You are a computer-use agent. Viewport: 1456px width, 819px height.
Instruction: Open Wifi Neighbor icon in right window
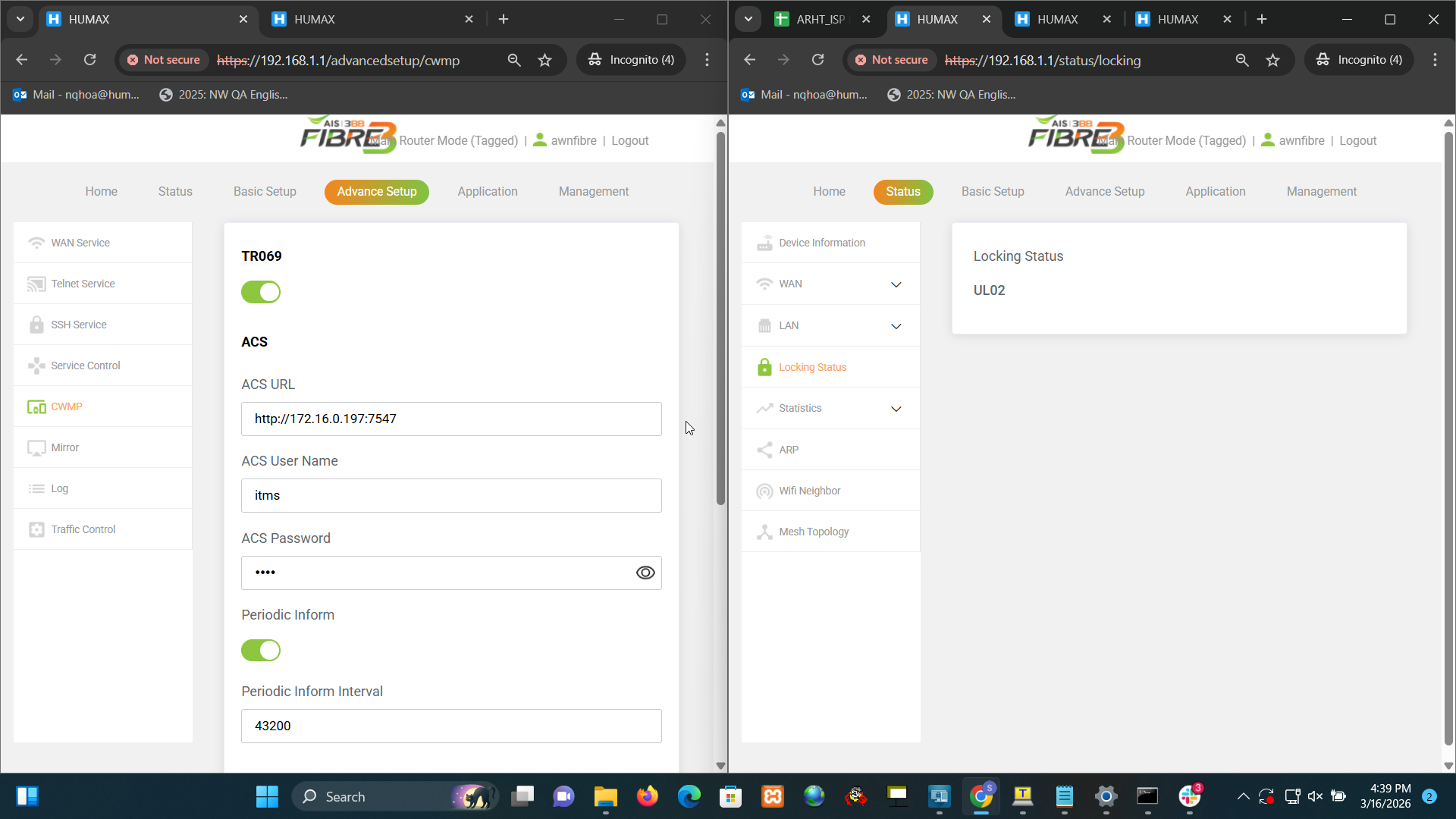764,491
